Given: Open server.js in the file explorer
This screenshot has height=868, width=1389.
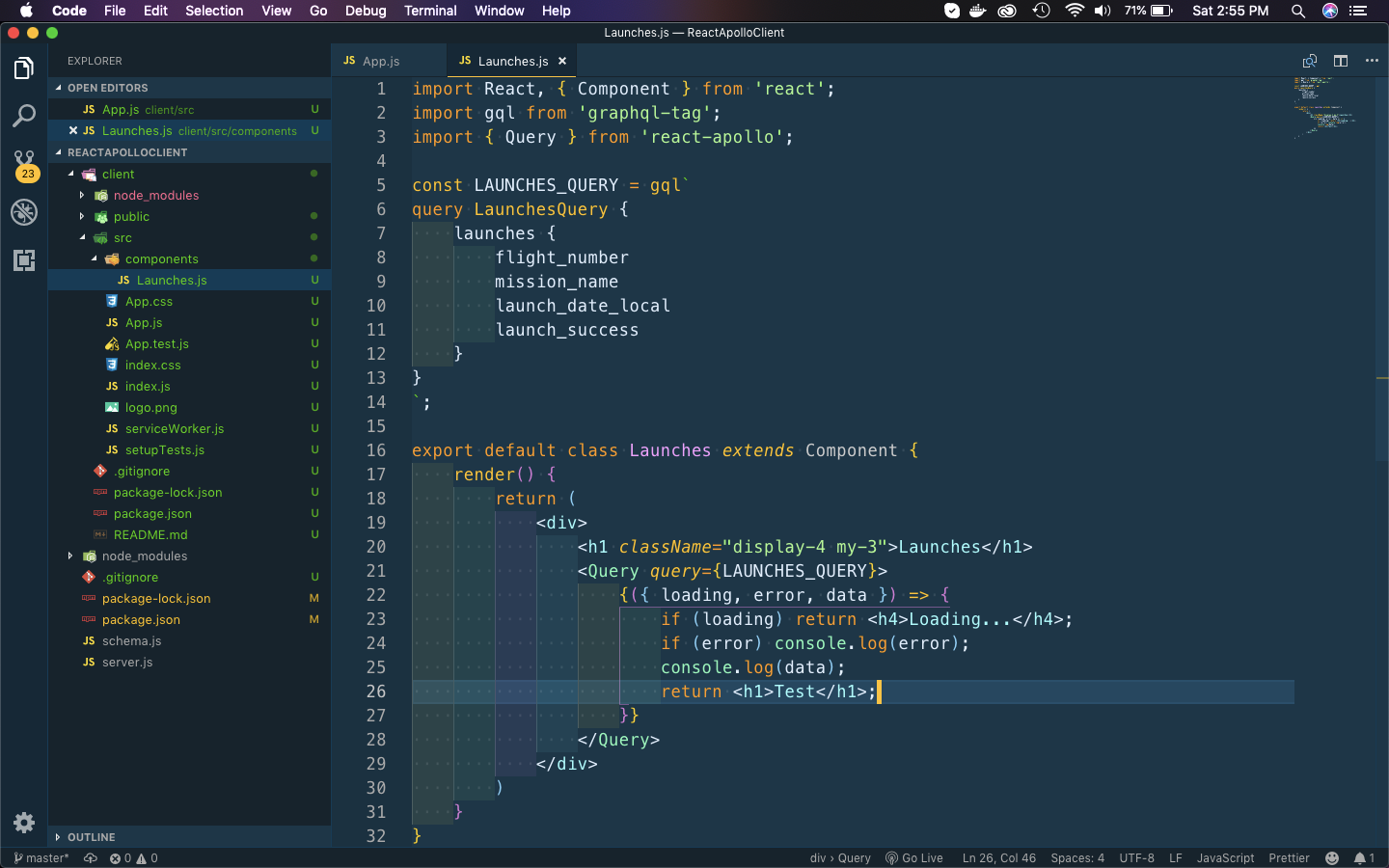Looking at the screenshot, I should click(x=127, y=663).
